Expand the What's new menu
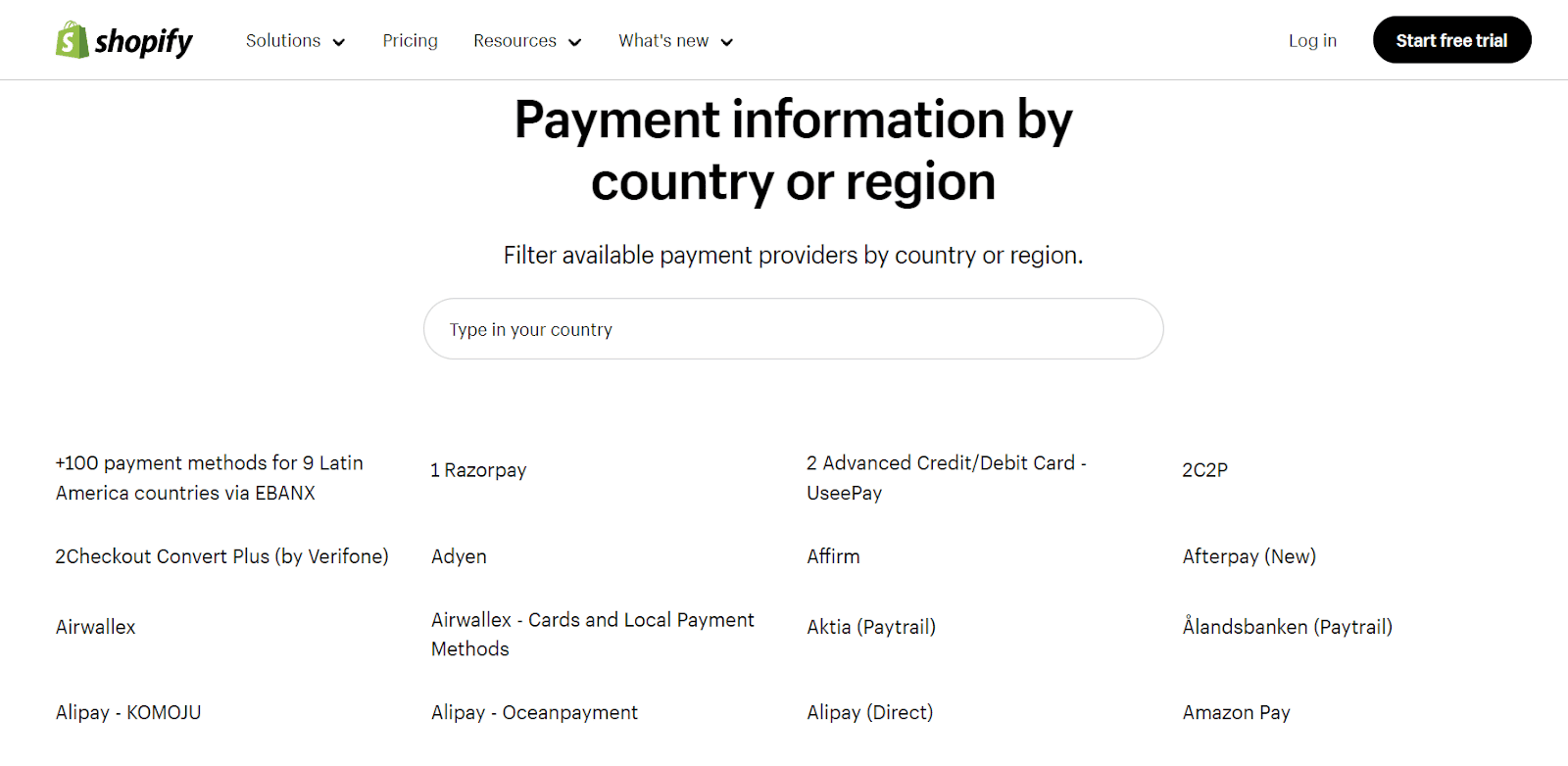 (675, 41)
